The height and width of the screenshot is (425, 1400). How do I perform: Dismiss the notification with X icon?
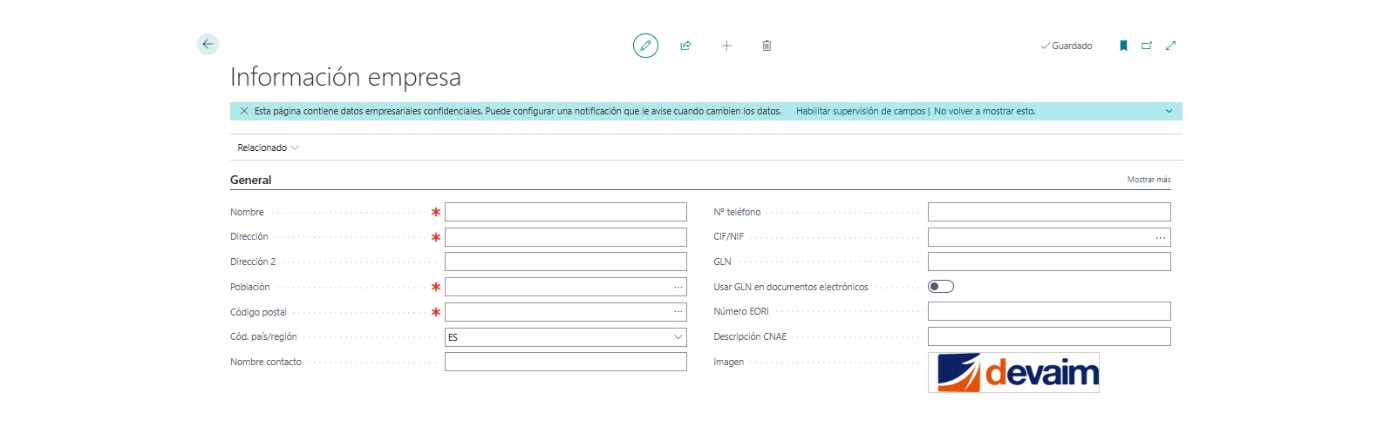coord(244,111)
